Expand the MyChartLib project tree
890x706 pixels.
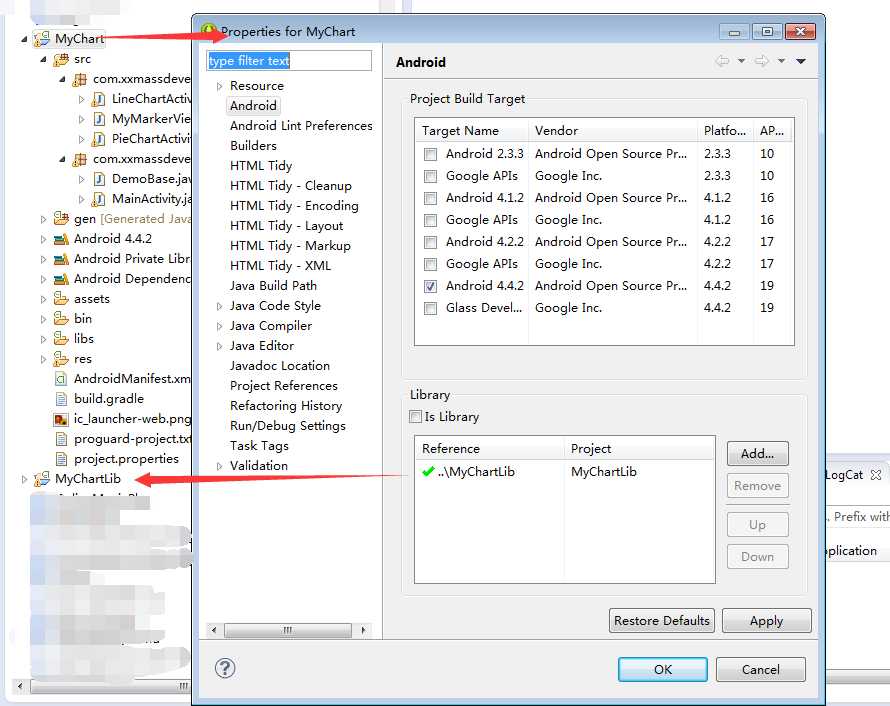[24, 479]
